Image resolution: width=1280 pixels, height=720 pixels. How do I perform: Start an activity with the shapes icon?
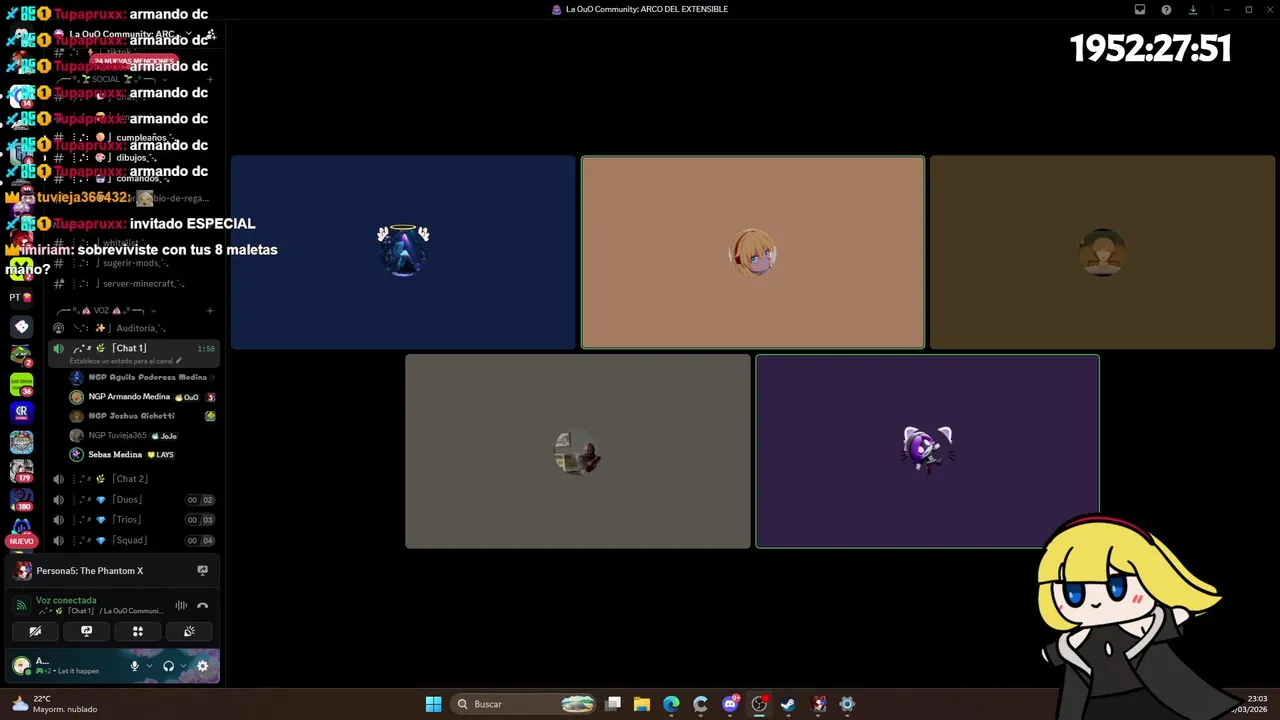coord(138,631)
